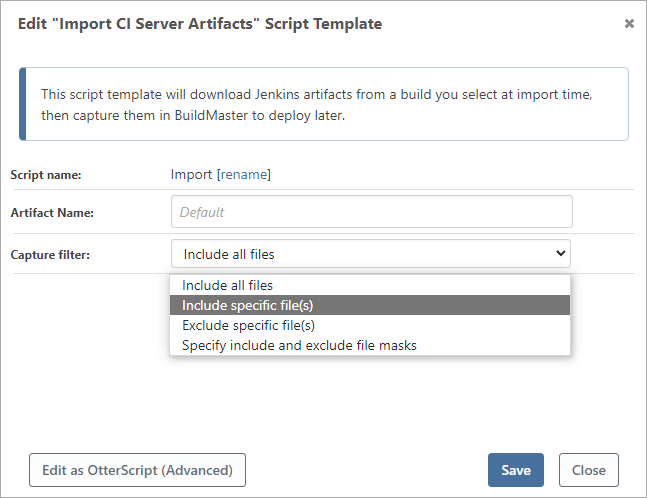Image resolution: width=647 pixels, height=498 pixels.
Task: Click the "Import" script name text
Action: click(x=191, y=174)
